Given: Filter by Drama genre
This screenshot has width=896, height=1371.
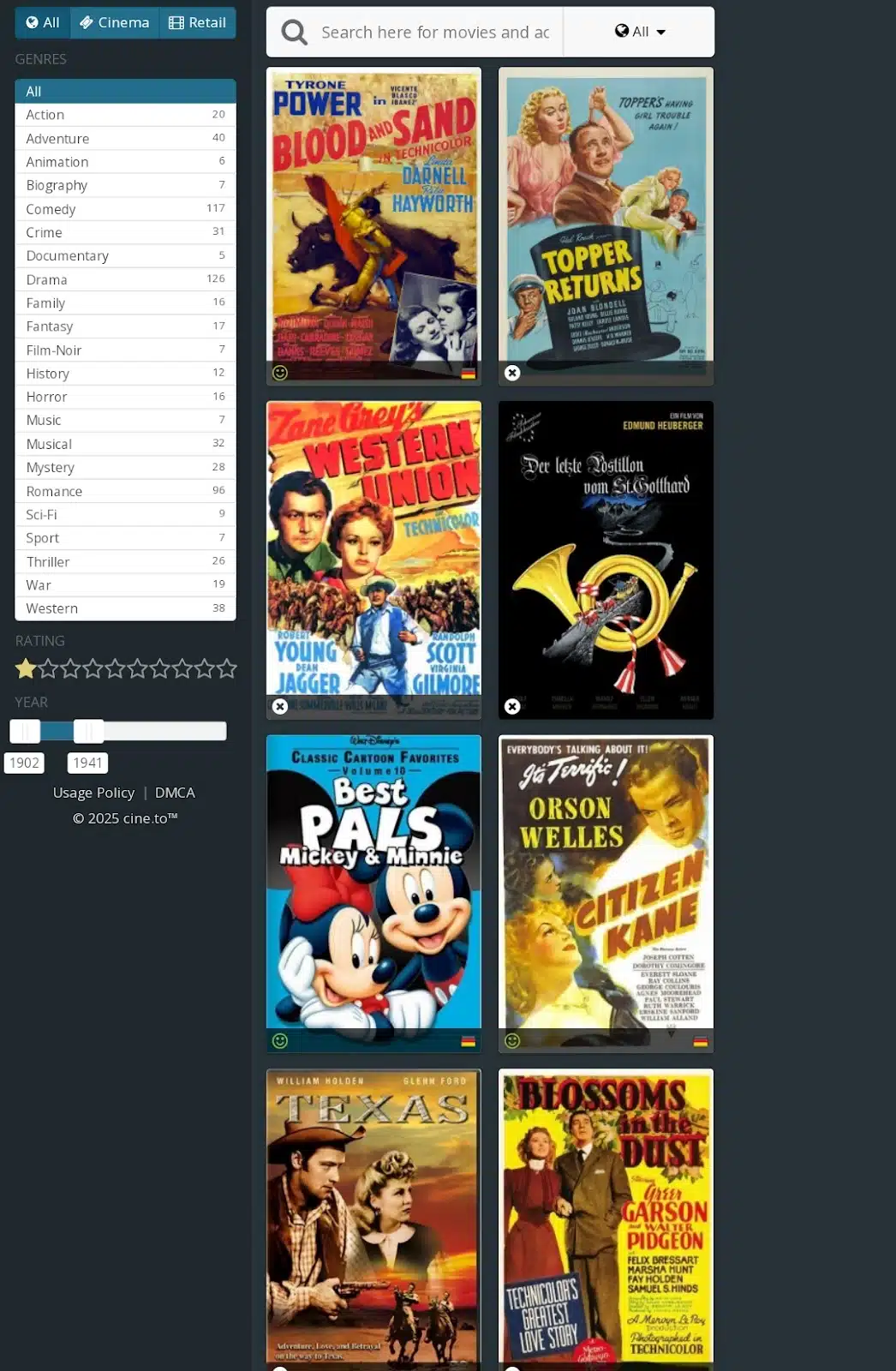Looking at the screenshot, I should pos(125,279).
